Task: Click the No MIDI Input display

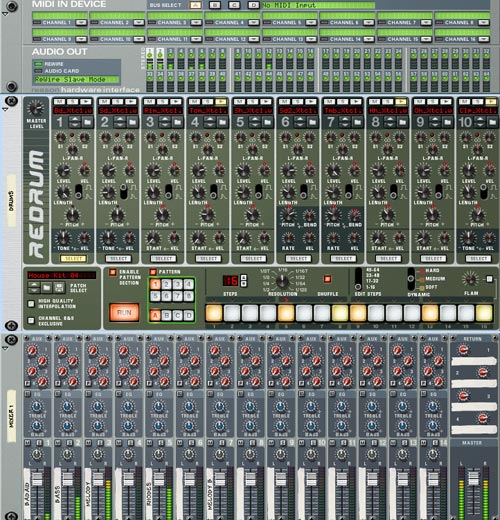Action: [318, 5]
